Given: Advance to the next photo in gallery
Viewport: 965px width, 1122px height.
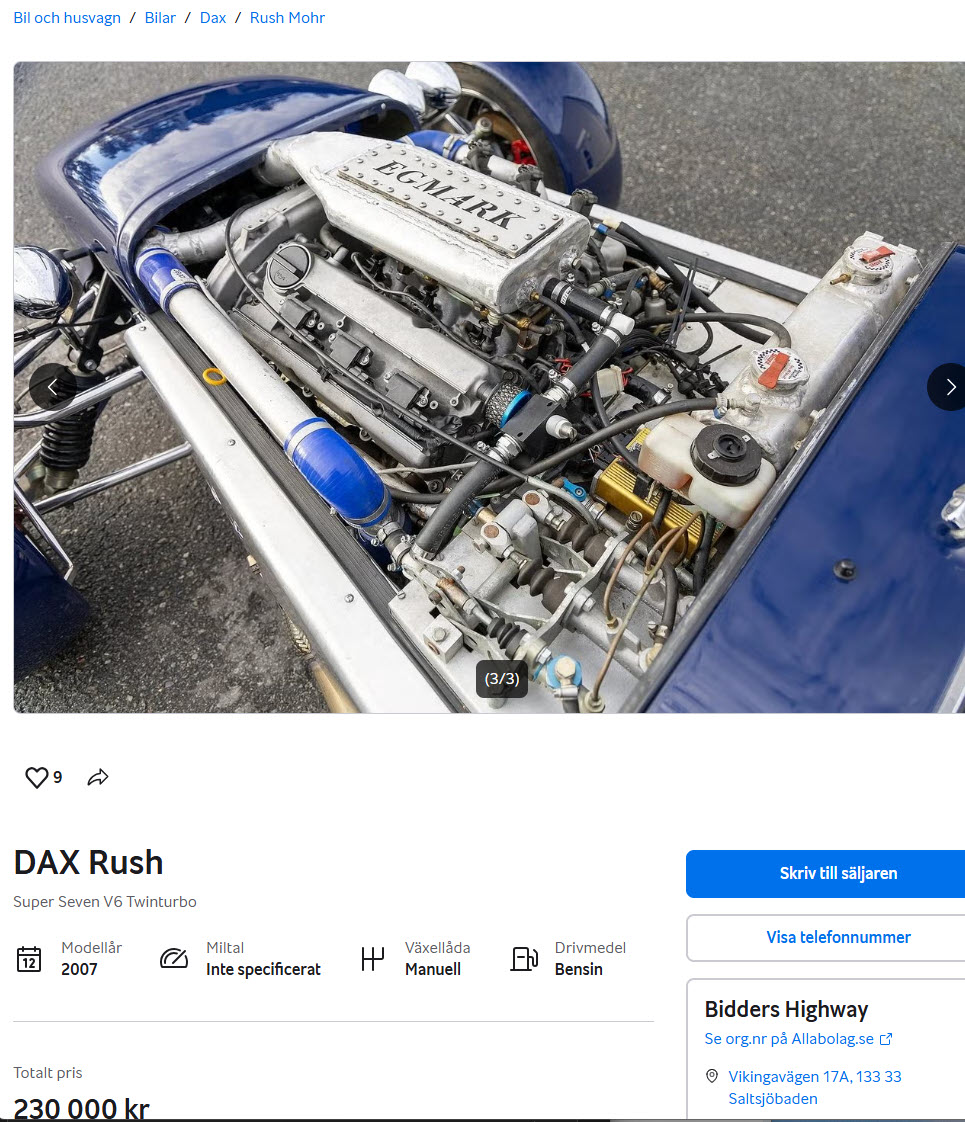Looking at the screenshot, I should [949, 387].
